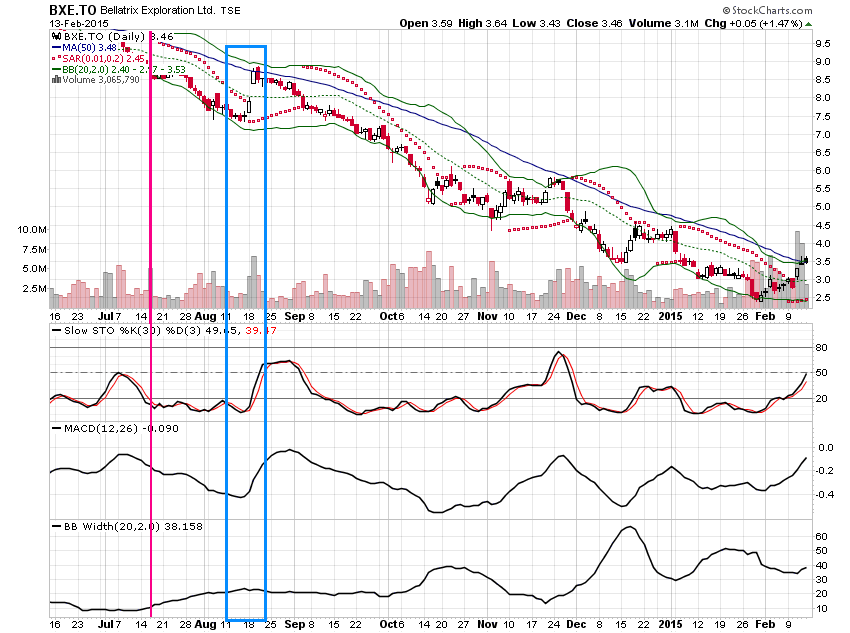Click the Close 3.46 value
The width and height of the screenshot is (850, 633).
[x=594, y=23]
